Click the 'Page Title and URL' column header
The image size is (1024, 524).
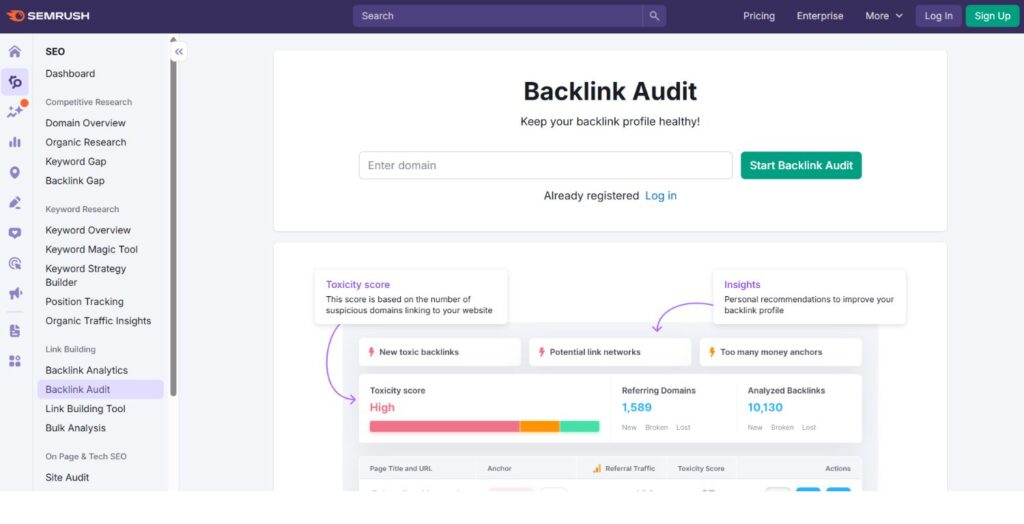click(x=400, y=468)
